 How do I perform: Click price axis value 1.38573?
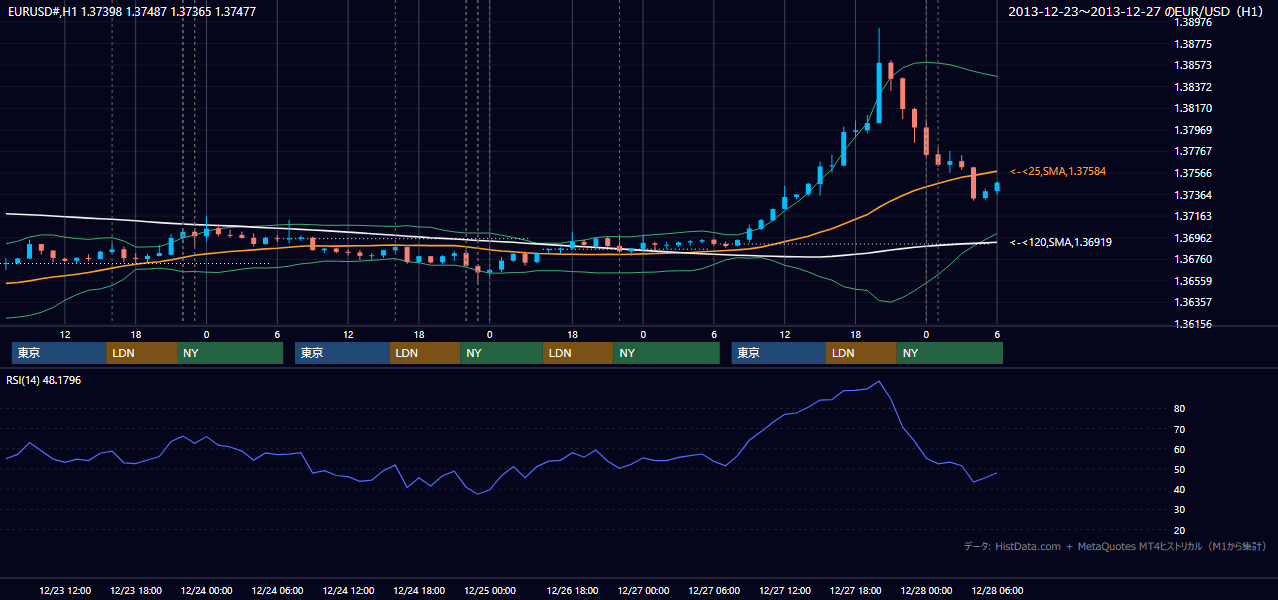(1194, 65)
